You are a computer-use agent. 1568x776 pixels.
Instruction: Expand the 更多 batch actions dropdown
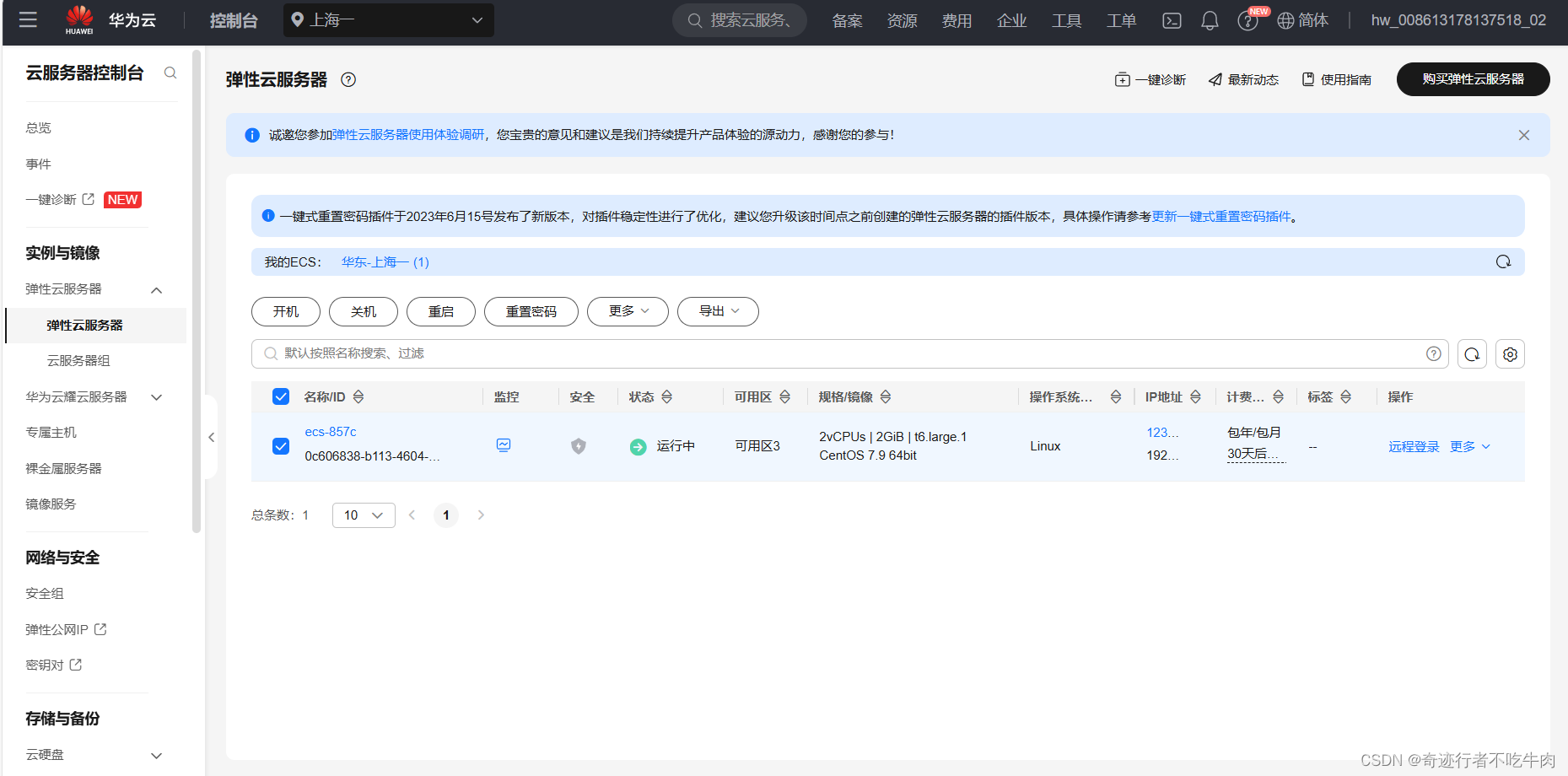(x=628, y=311)
